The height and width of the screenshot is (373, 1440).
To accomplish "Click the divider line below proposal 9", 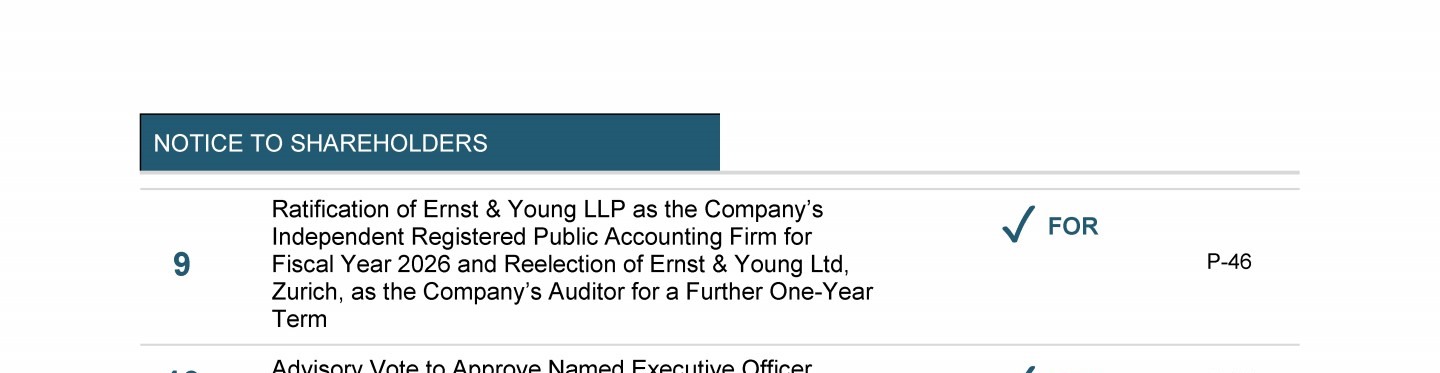I will (720, 345).
